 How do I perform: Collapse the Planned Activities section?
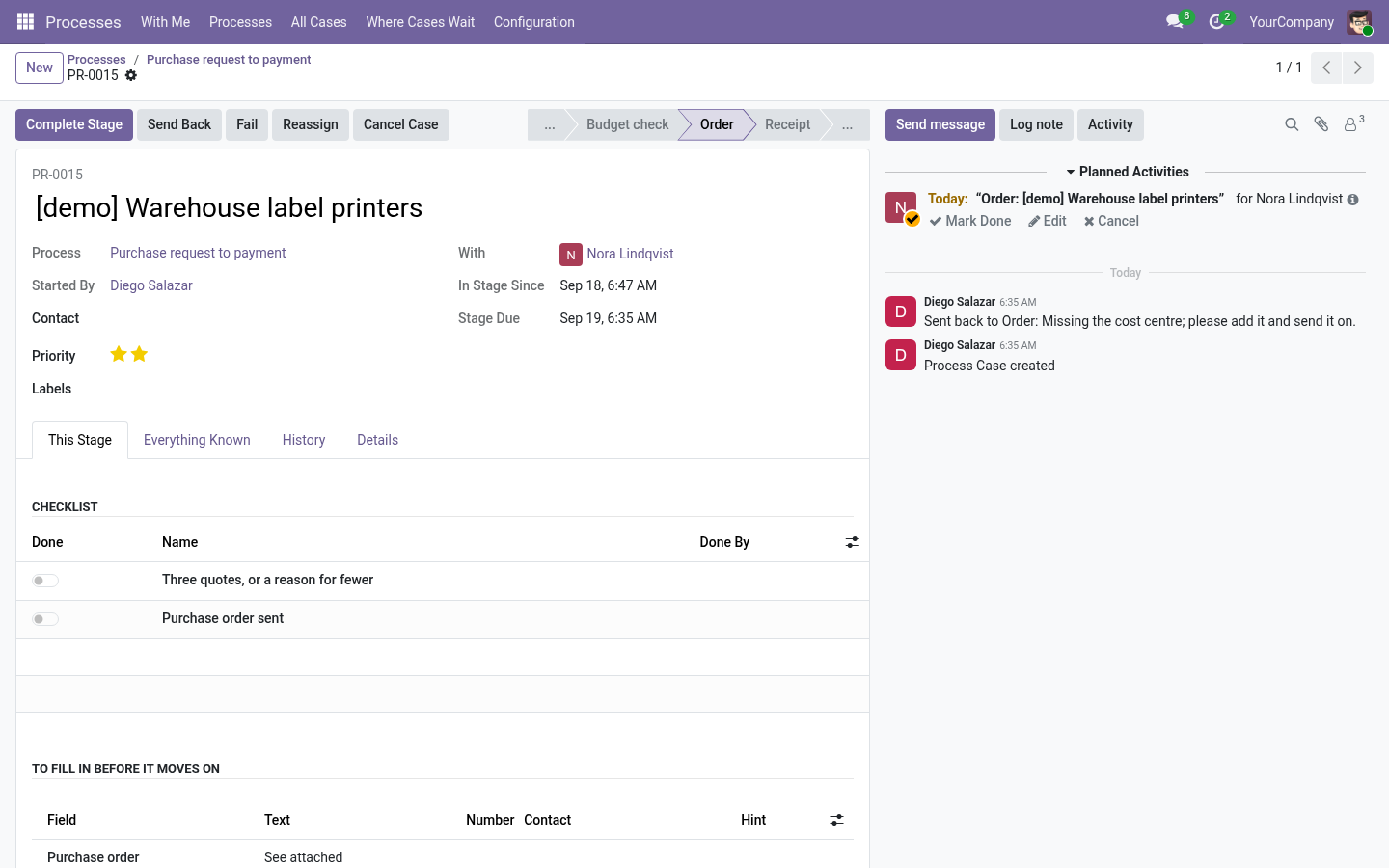coord(1126,172)
